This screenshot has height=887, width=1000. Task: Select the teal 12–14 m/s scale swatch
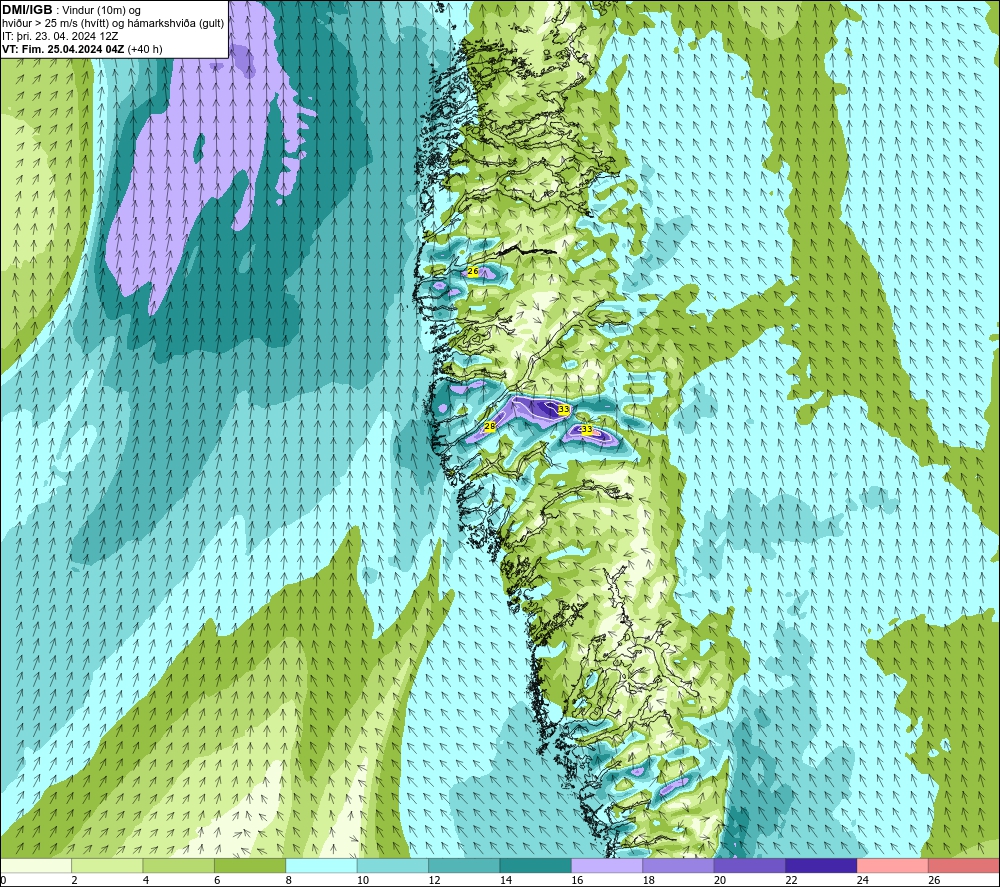464,865
